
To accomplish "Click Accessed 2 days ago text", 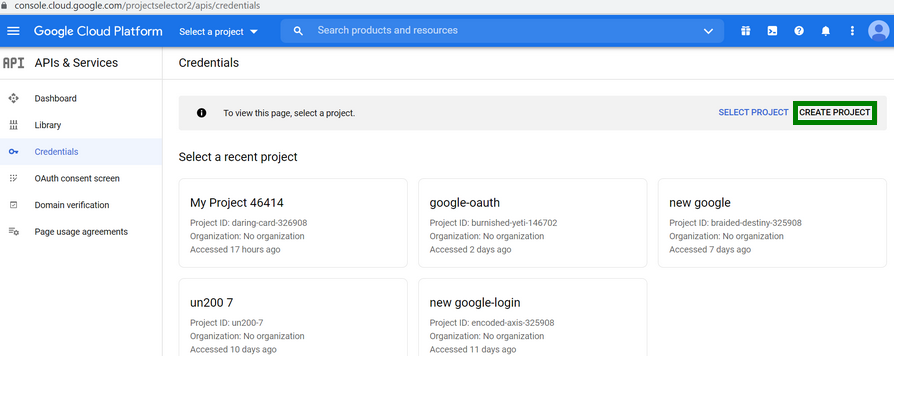I will point(470,249).
